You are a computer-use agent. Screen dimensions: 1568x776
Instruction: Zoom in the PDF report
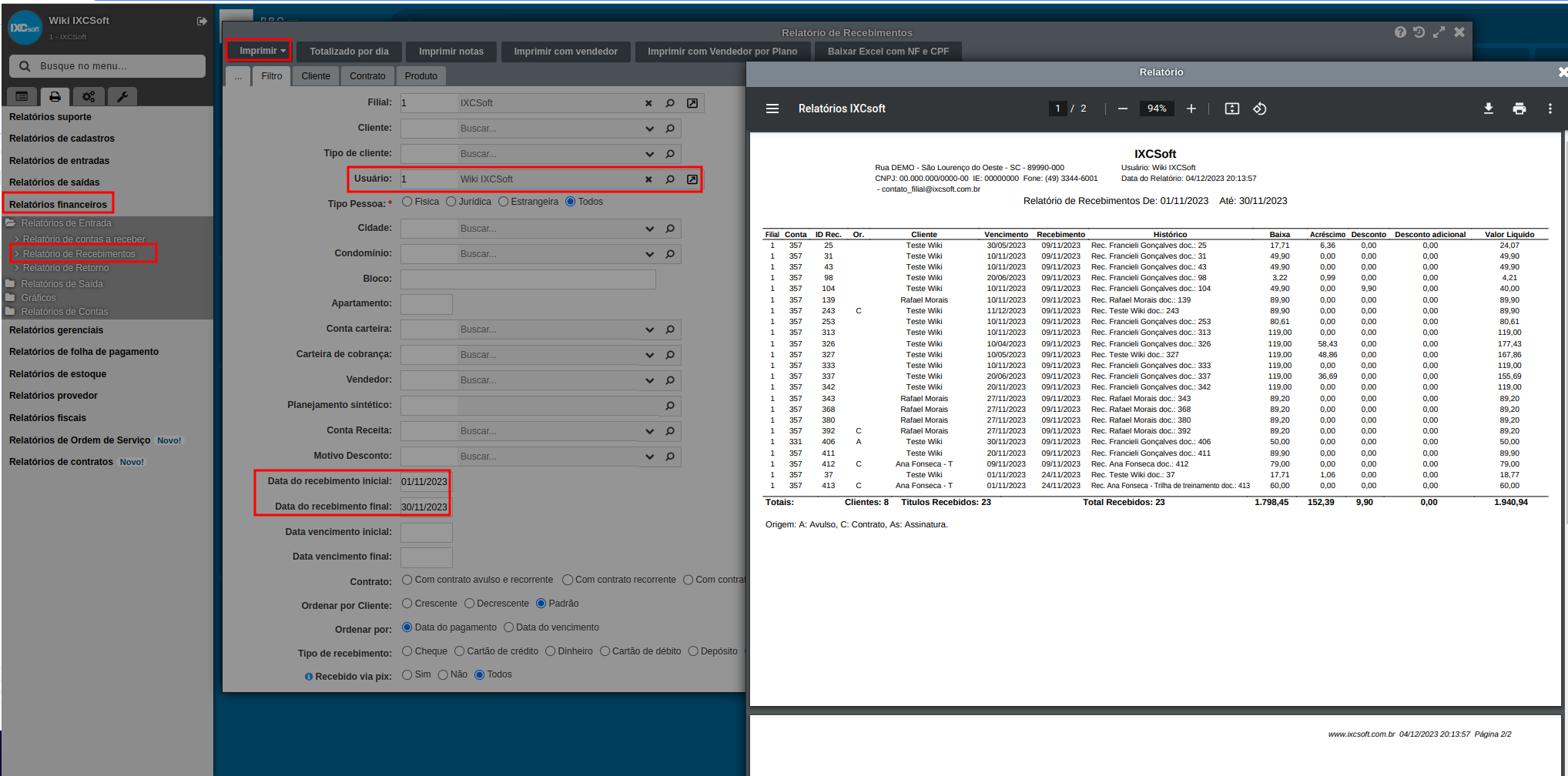(x=1191, y=109)
